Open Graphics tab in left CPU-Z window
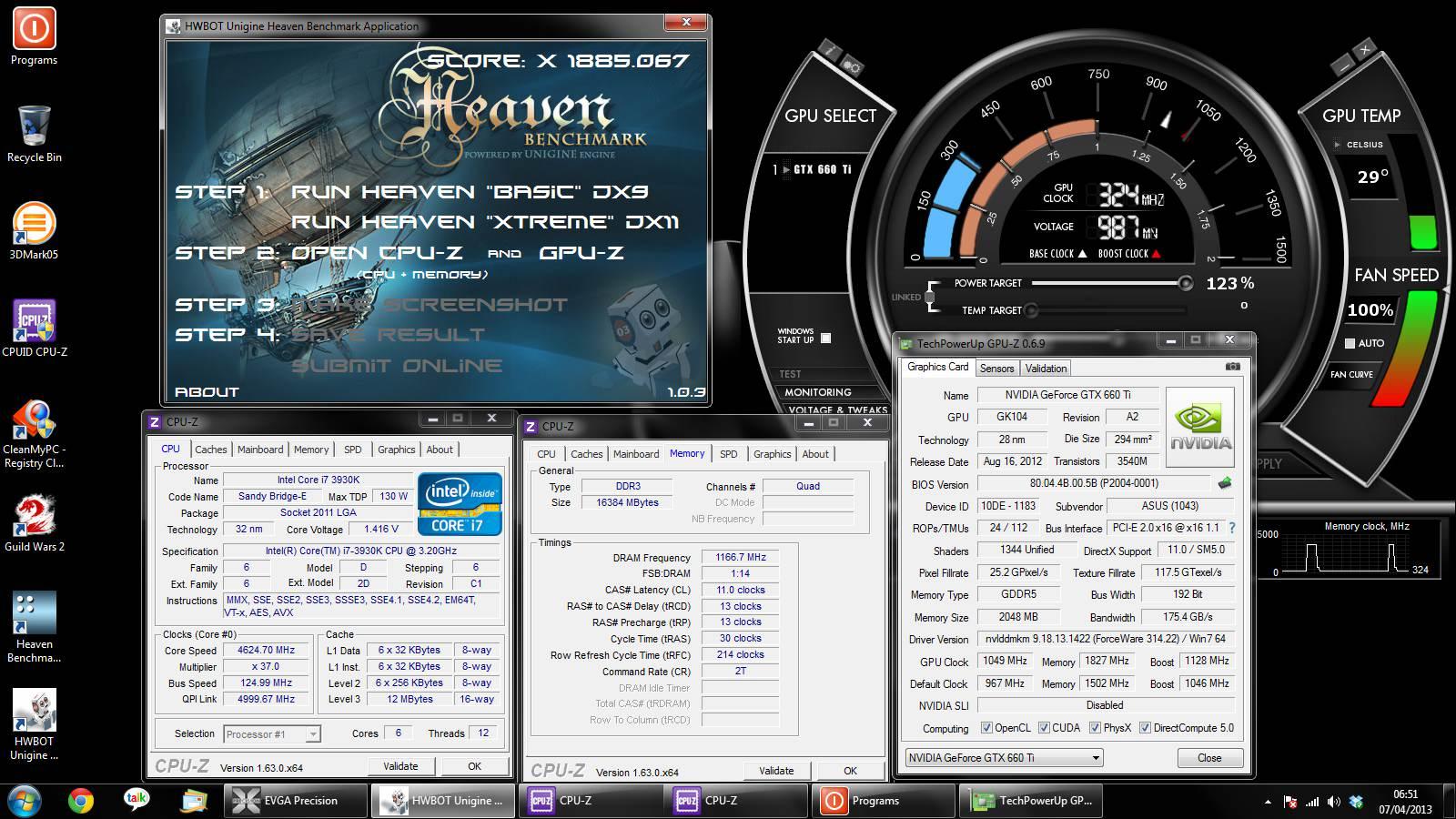1456x819 pixels. (397, 450)
